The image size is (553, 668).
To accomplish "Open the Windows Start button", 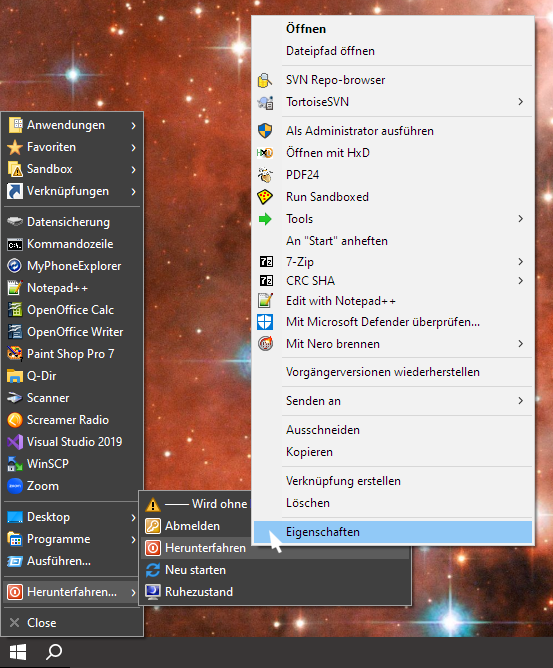I will [x=17, y=652].
